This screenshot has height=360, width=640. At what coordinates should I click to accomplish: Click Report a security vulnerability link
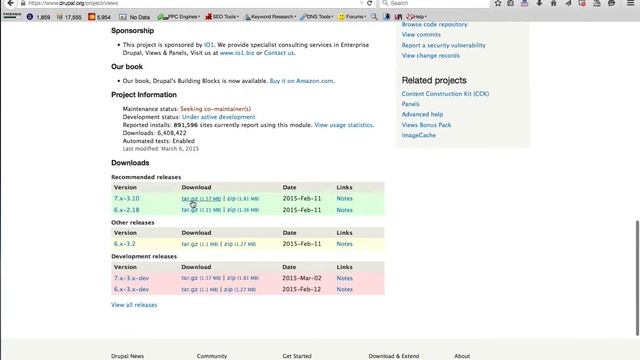click(x=444, y=45)
